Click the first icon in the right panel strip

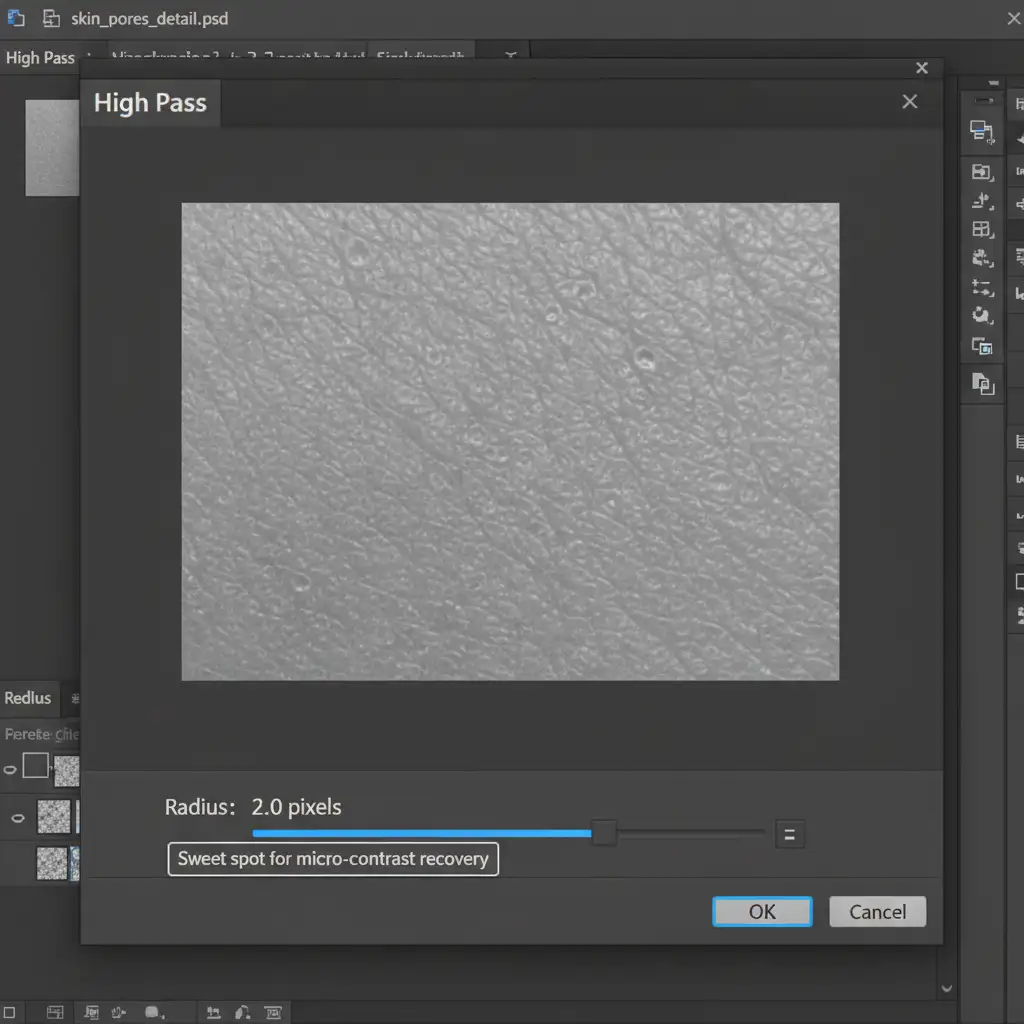(982, 131)
